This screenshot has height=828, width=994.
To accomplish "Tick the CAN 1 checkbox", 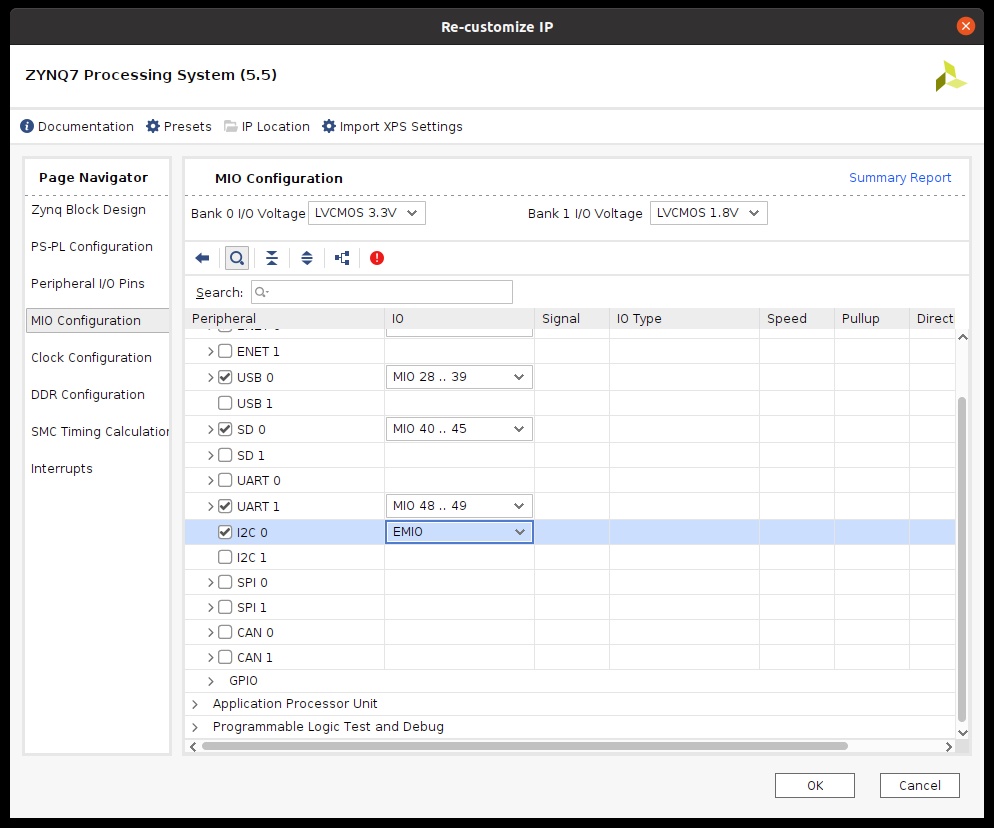I will click(225, 657).
